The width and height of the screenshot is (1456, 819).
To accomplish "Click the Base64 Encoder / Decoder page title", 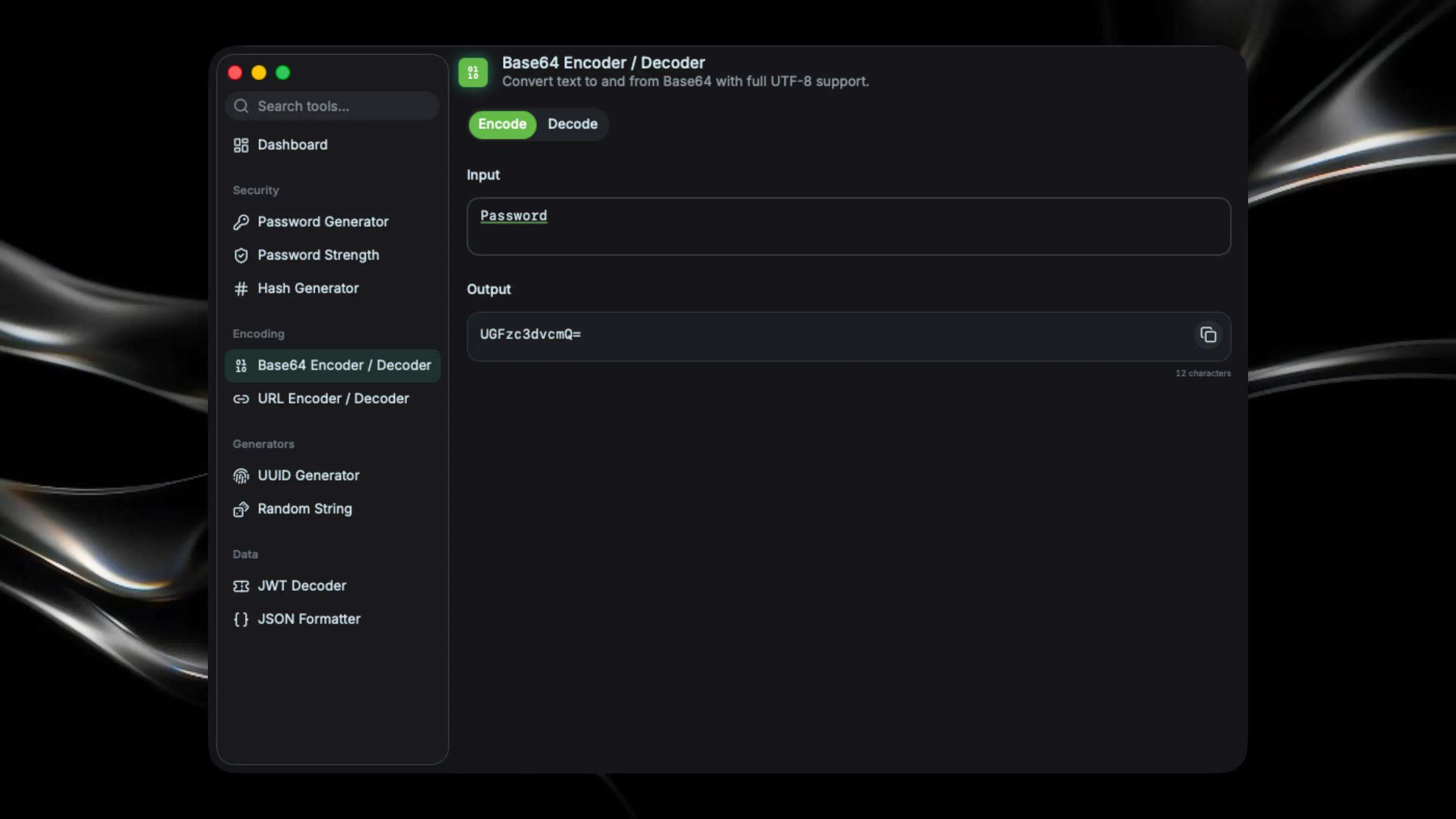I will [x=603, y=63].
